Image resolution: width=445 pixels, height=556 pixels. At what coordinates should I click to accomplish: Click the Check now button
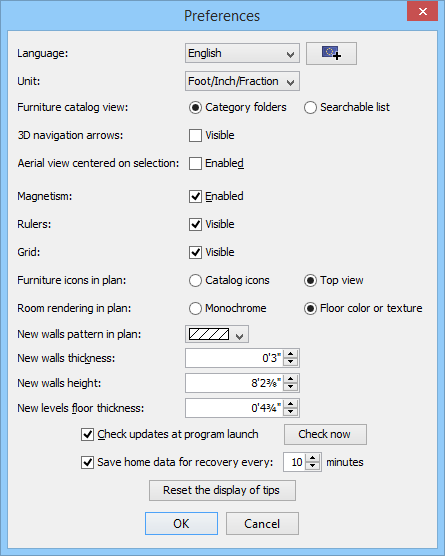point(325,434)
